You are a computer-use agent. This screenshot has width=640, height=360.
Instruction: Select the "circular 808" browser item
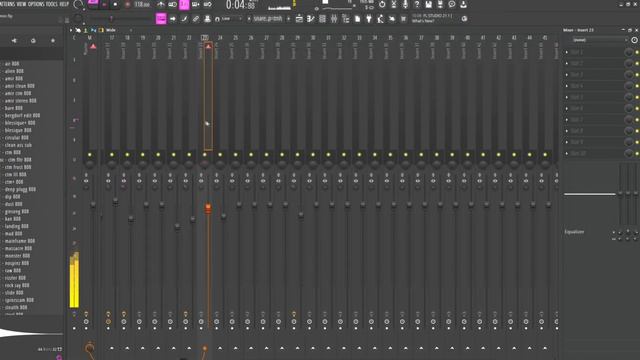pos(17,138)
